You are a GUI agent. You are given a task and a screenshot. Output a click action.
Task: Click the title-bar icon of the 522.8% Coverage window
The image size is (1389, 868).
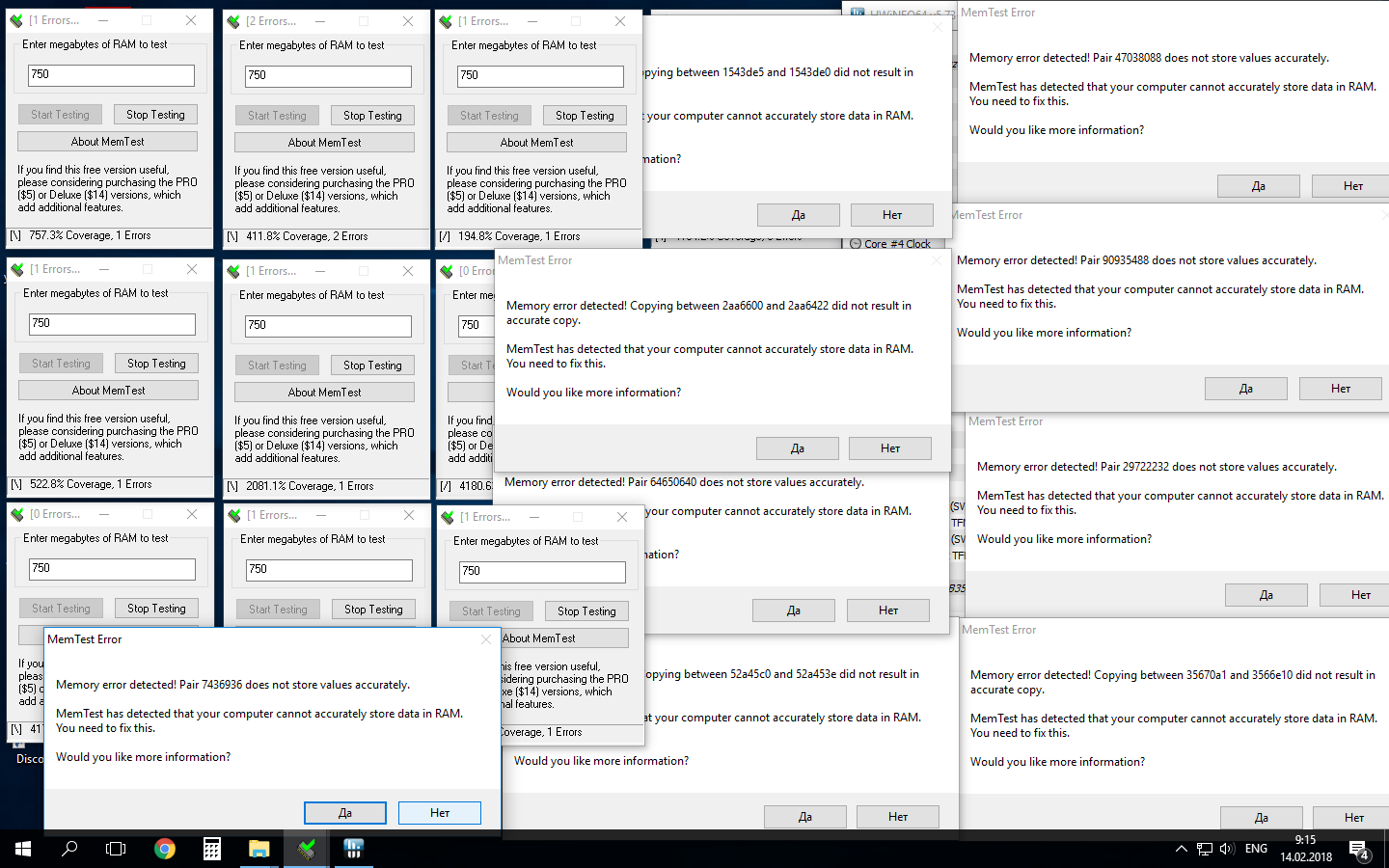coord(17,269)
